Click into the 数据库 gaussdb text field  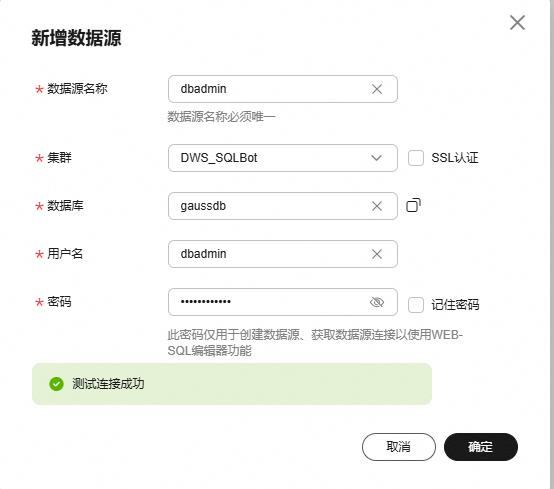pos(283,206)
